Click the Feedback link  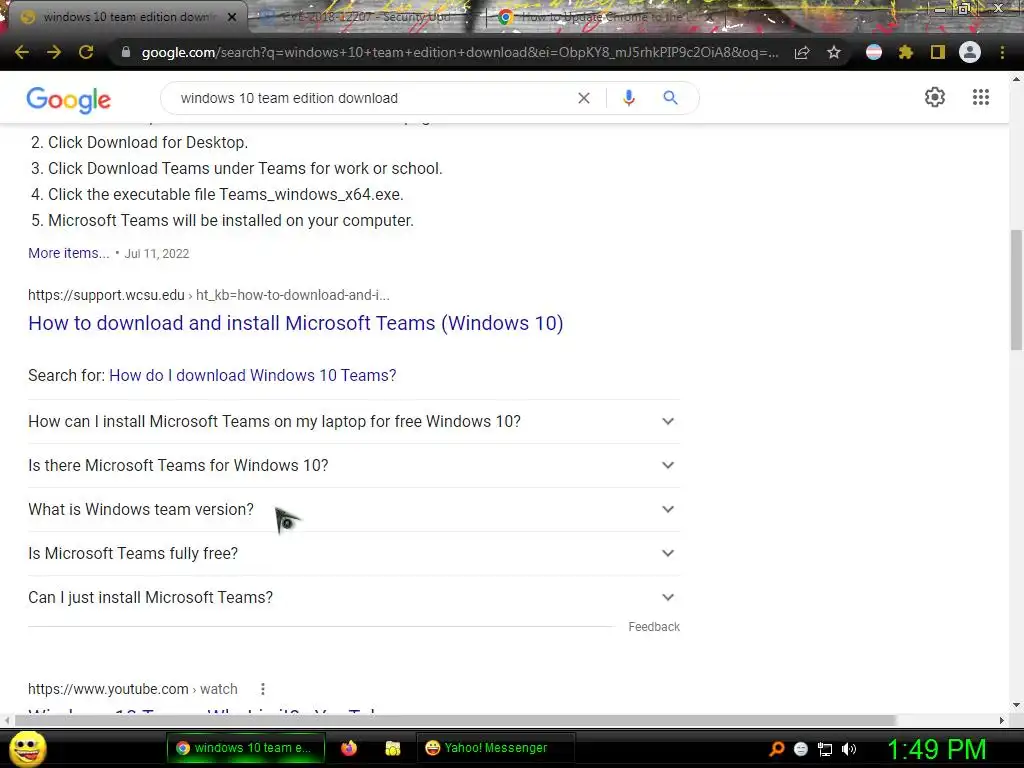tap(654, 627)
